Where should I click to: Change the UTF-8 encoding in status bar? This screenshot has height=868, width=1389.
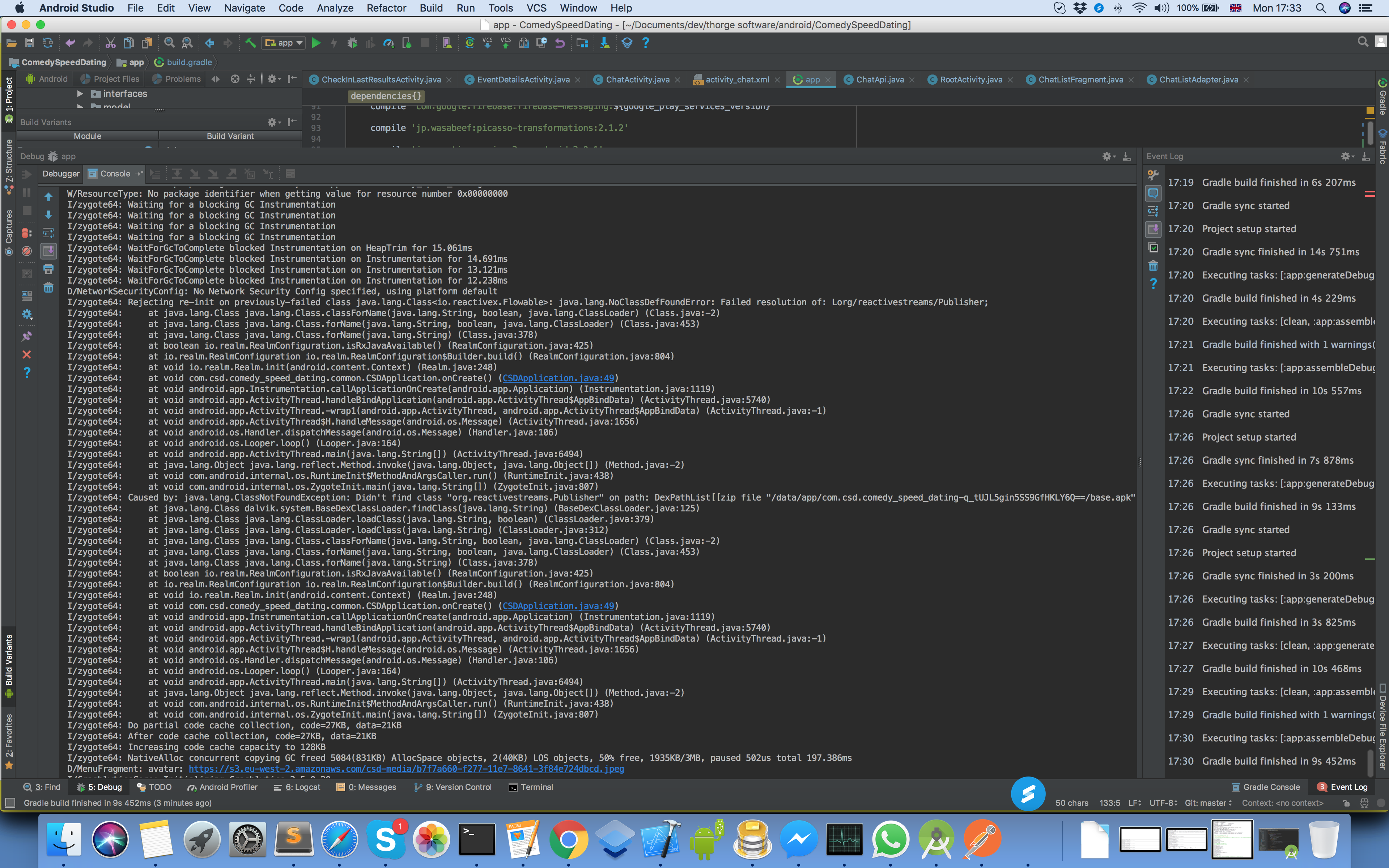point(1163,803)
